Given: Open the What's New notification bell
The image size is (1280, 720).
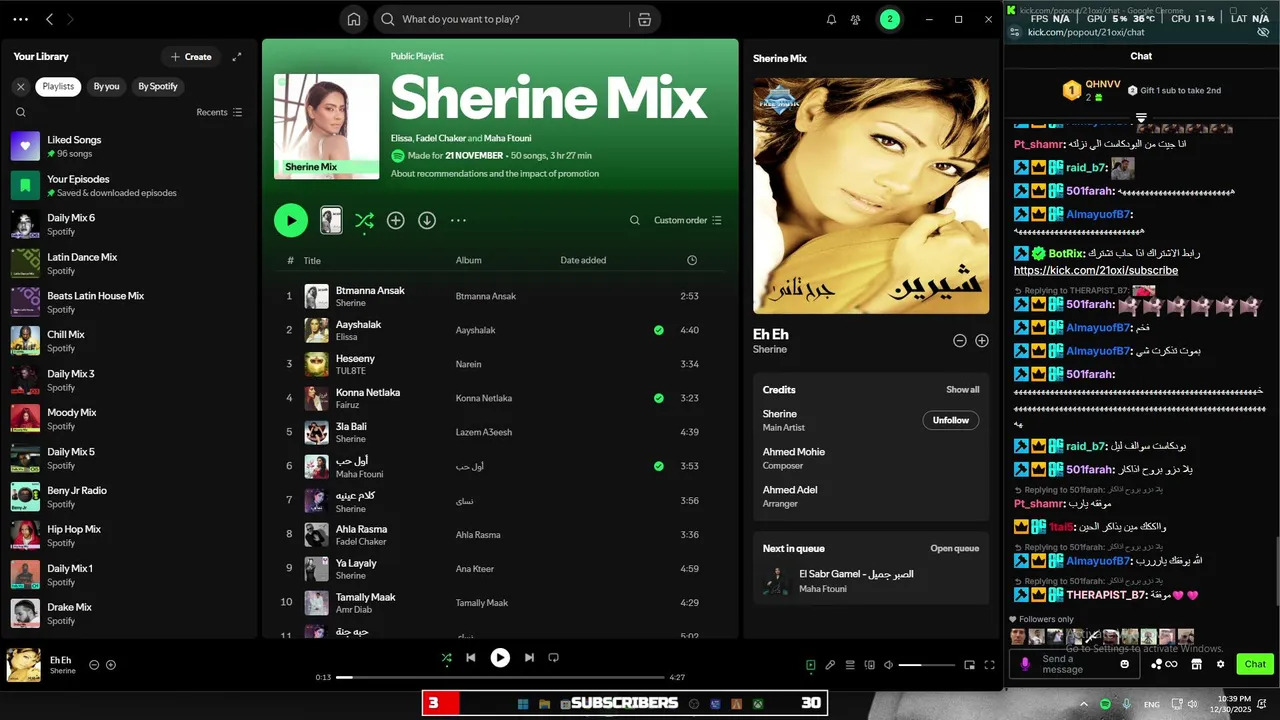Looking at the screenshot, I should [x=831, y=19].
